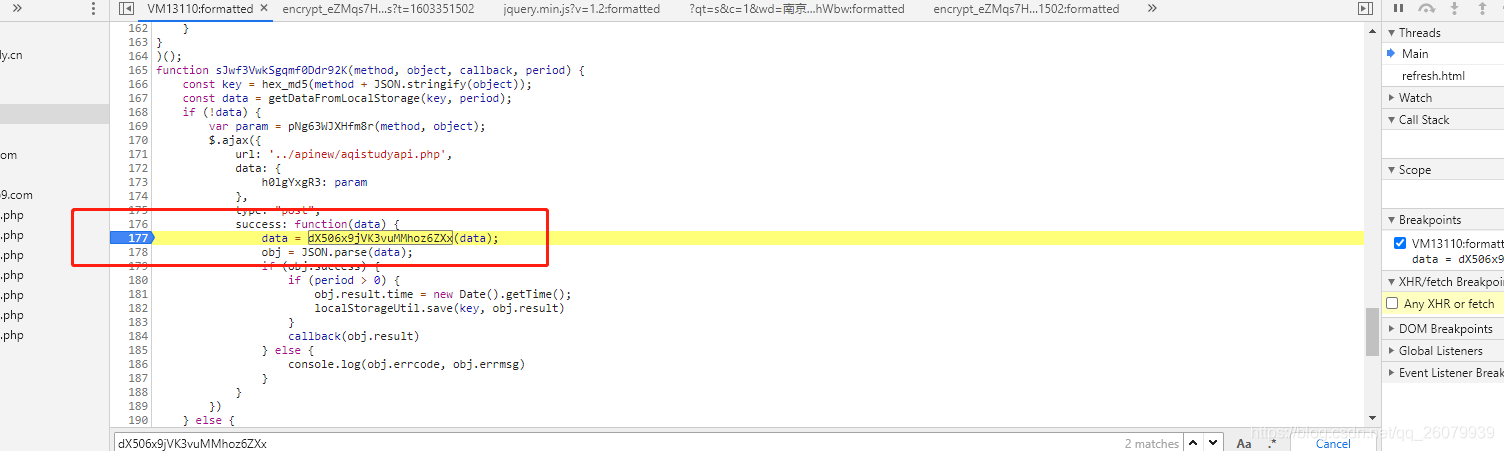Open encrypt_eZMqs7H...1502:formatted tab

pos(1026,9)
